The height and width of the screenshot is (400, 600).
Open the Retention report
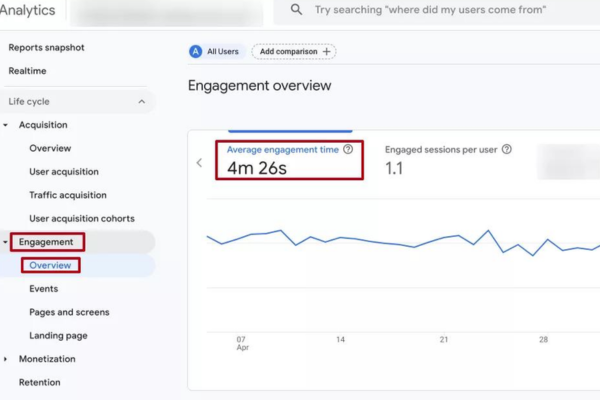(x=39, y=382)
